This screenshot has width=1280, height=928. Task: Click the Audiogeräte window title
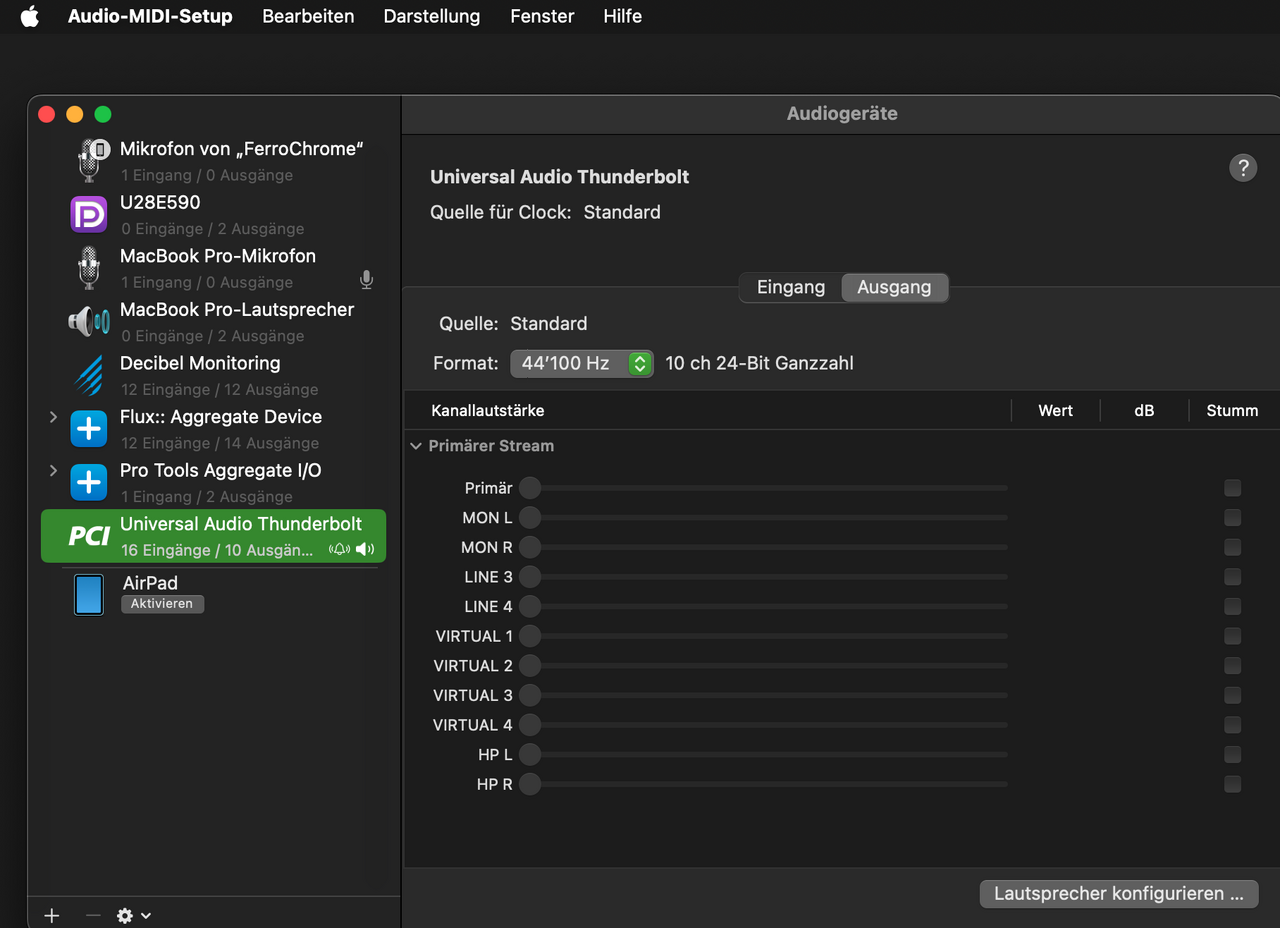pyautogui.click(x=842, y=114)
